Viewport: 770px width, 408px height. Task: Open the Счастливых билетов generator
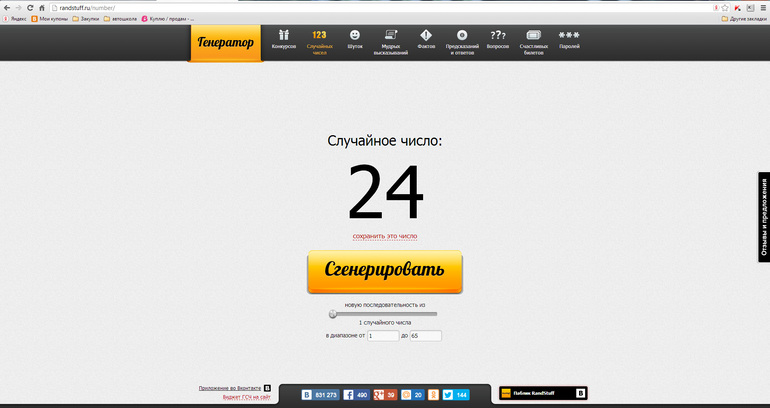tap(533, 41)
